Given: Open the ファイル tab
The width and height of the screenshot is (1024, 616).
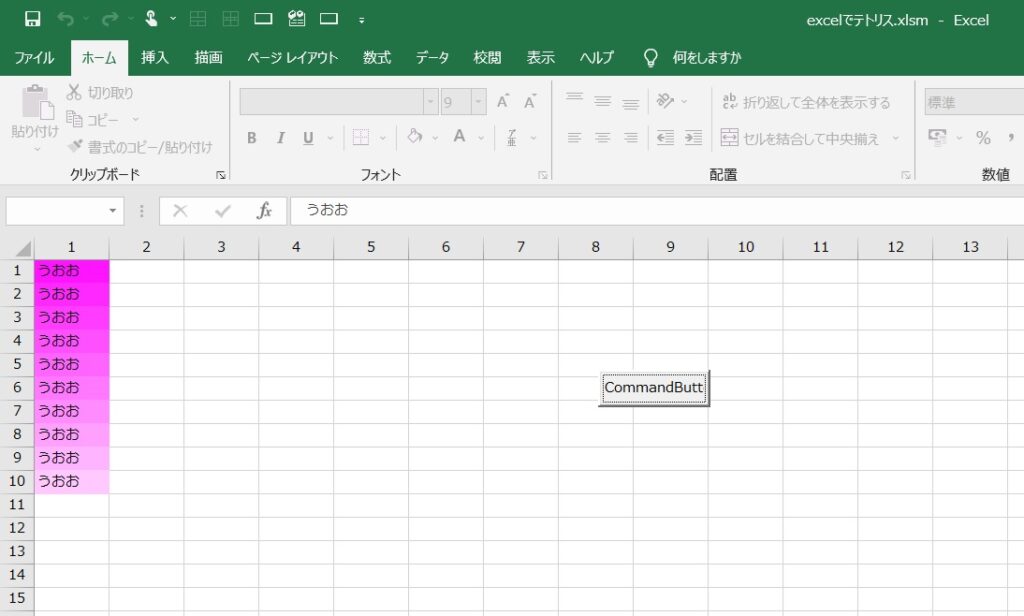Looking at the screenshot, I should click(34, 57).
